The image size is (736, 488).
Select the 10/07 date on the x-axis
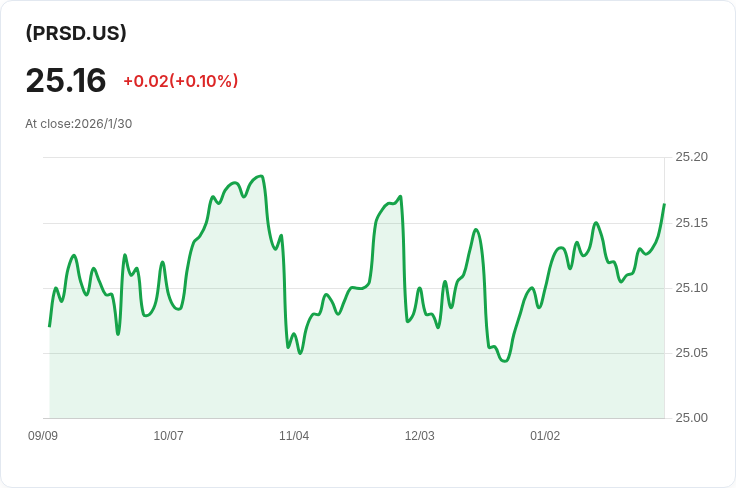168,436
